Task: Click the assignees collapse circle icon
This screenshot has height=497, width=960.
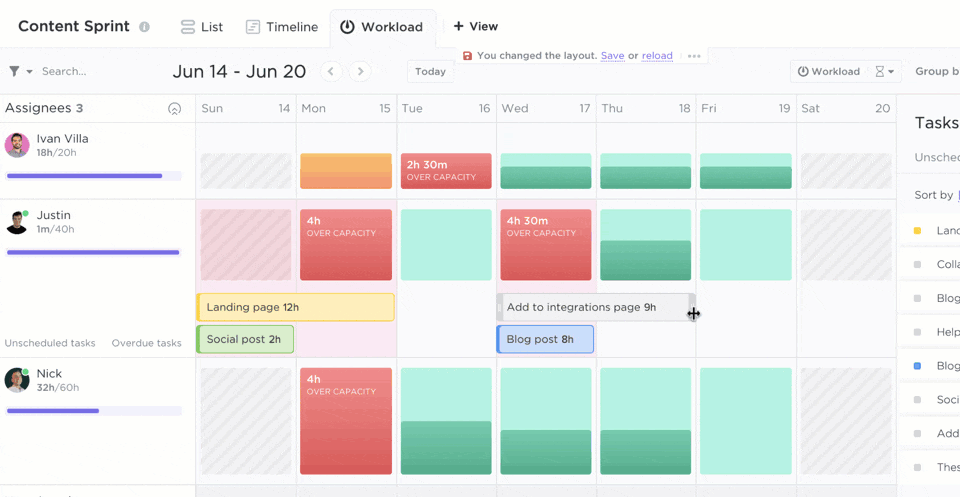Action: tap(175, 108)
